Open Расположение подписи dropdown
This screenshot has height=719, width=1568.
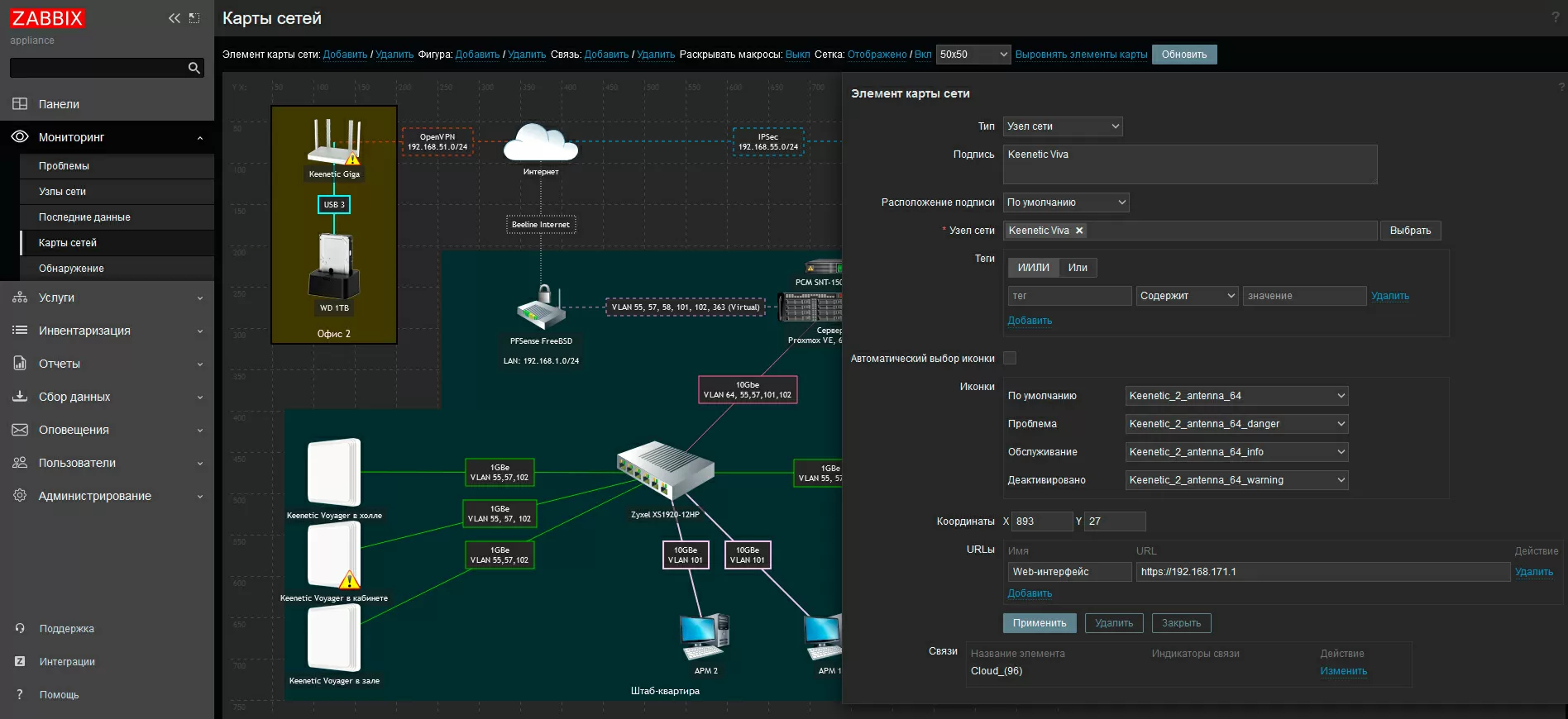[1066, 202]
